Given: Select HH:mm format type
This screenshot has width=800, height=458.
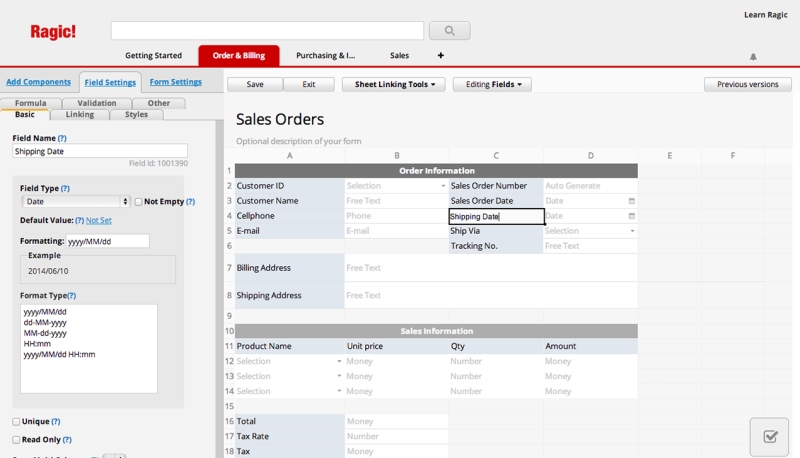Looking at the screenshot, I should click(x=37, y=344).
